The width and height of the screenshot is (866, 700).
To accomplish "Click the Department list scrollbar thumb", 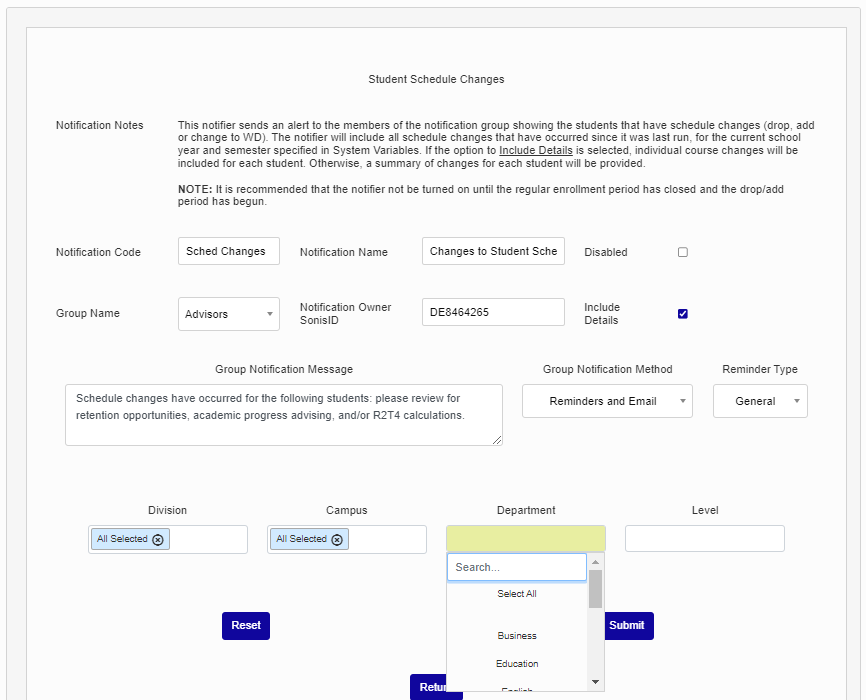I will coord(595,589).
